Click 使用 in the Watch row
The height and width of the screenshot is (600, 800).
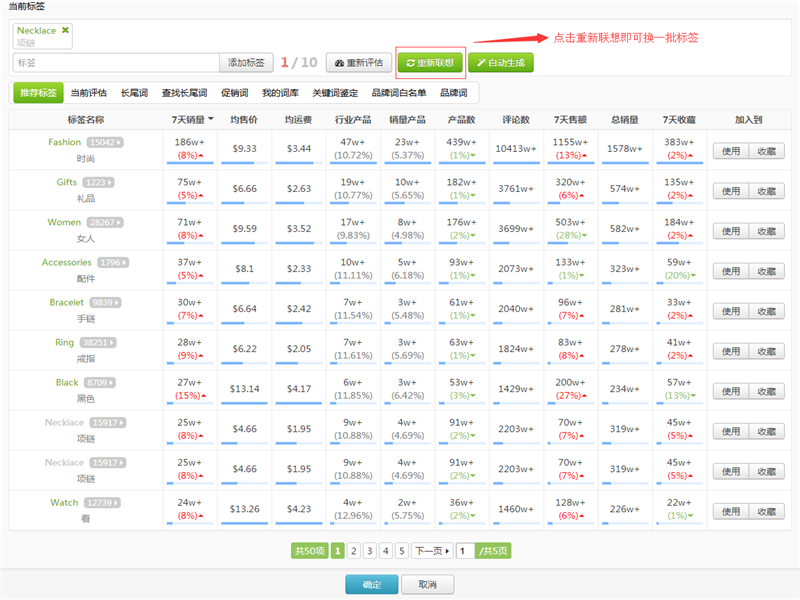[731, 512]
